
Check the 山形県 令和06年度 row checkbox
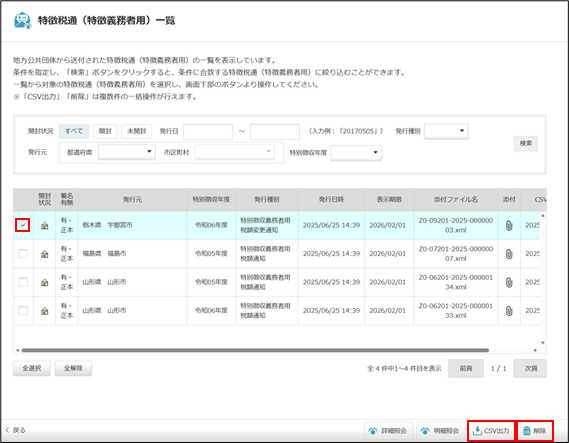(23, 311)
